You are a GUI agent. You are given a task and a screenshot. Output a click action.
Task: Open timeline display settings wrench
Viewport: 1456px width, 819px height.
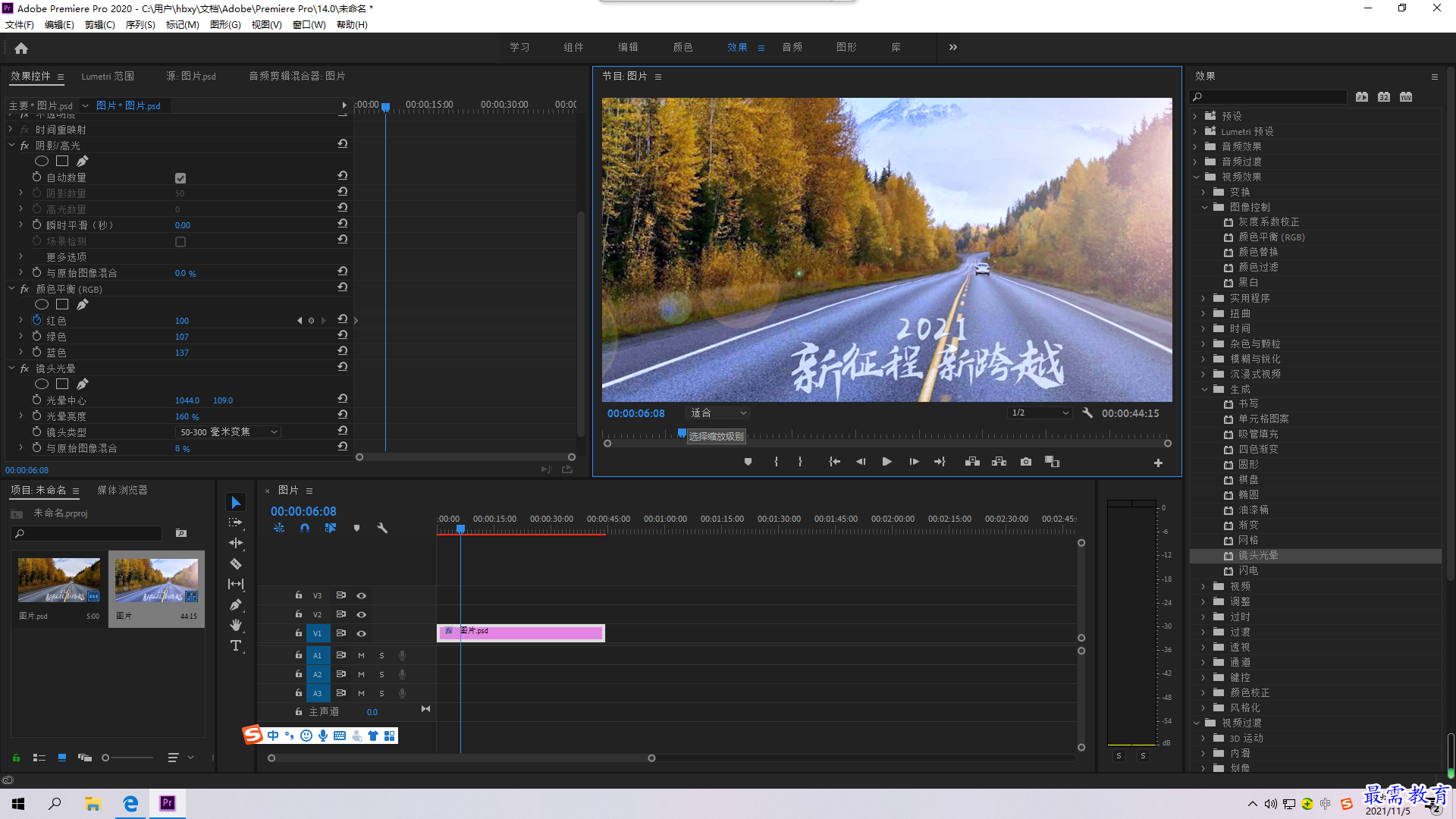(382, 528)
